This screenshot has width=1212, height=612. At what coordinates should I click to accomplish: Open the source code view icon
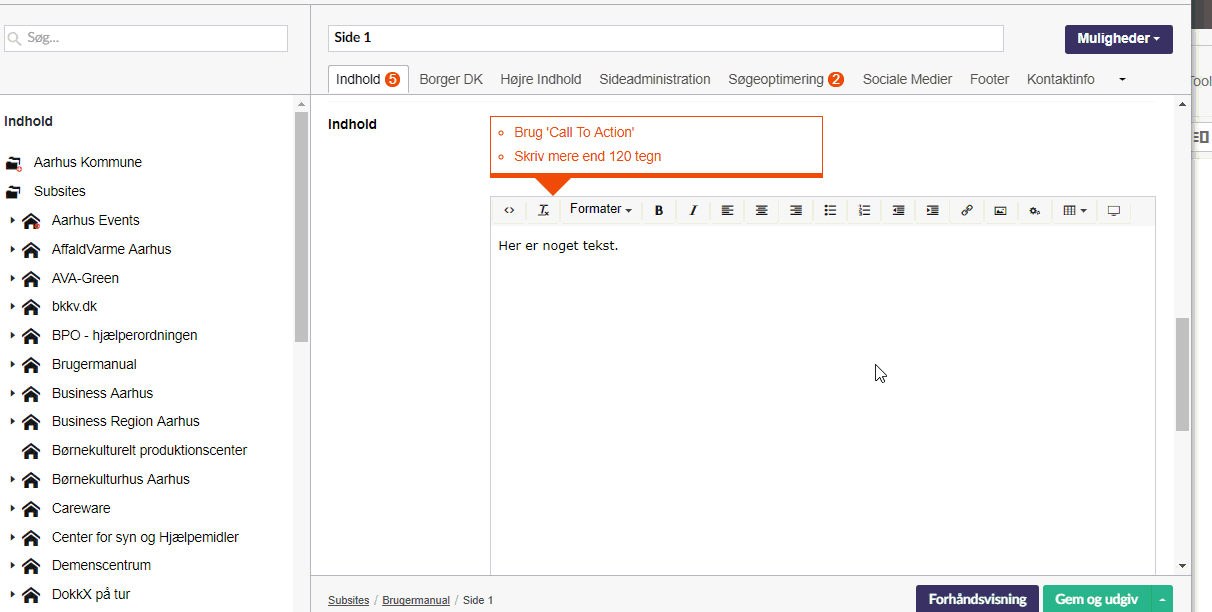pos(509,210)
